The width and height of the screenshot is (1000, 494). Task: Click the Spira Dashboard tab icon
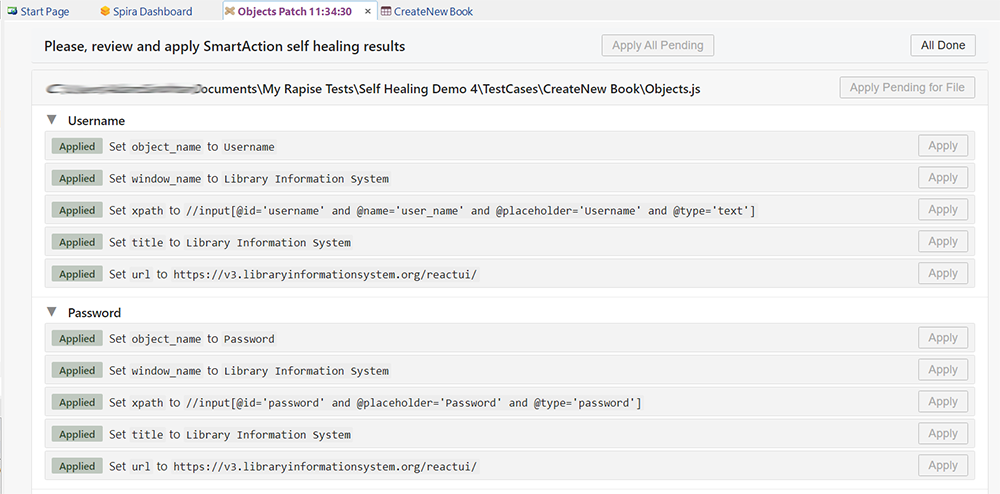[105, 11]
